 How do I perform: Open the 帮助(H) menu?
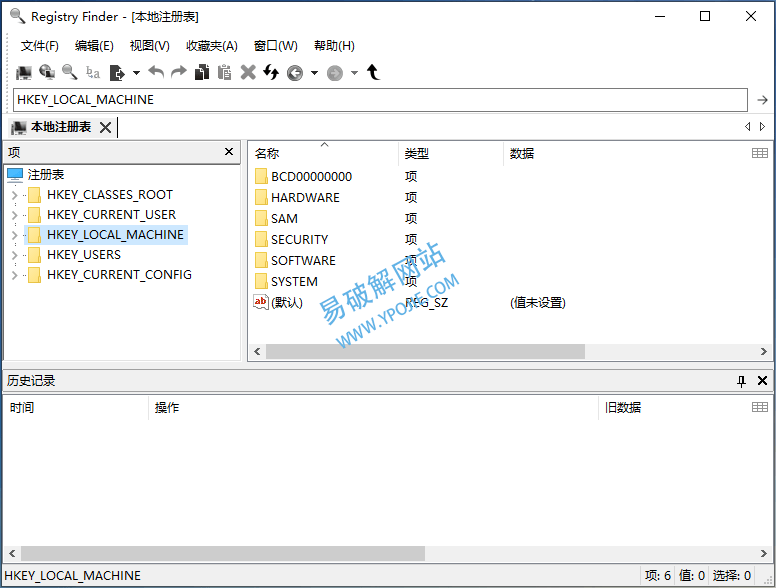point(334,46)
